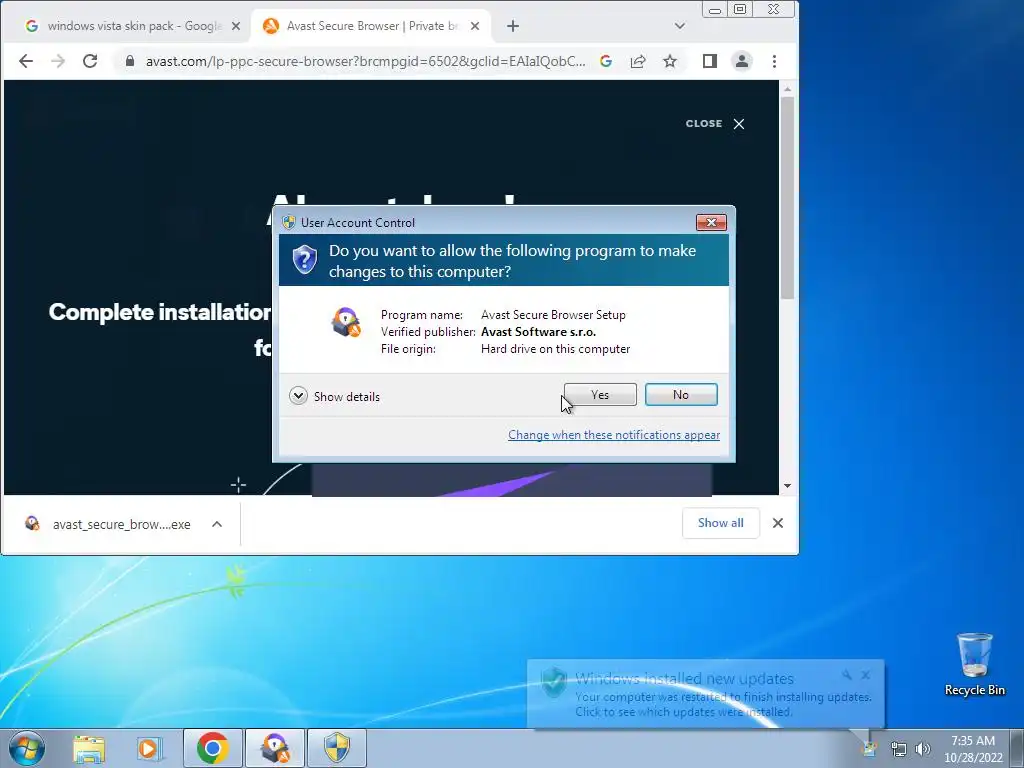Expand Show details in UAC dialog
1024x768 pixels.
tap(334, 396)
